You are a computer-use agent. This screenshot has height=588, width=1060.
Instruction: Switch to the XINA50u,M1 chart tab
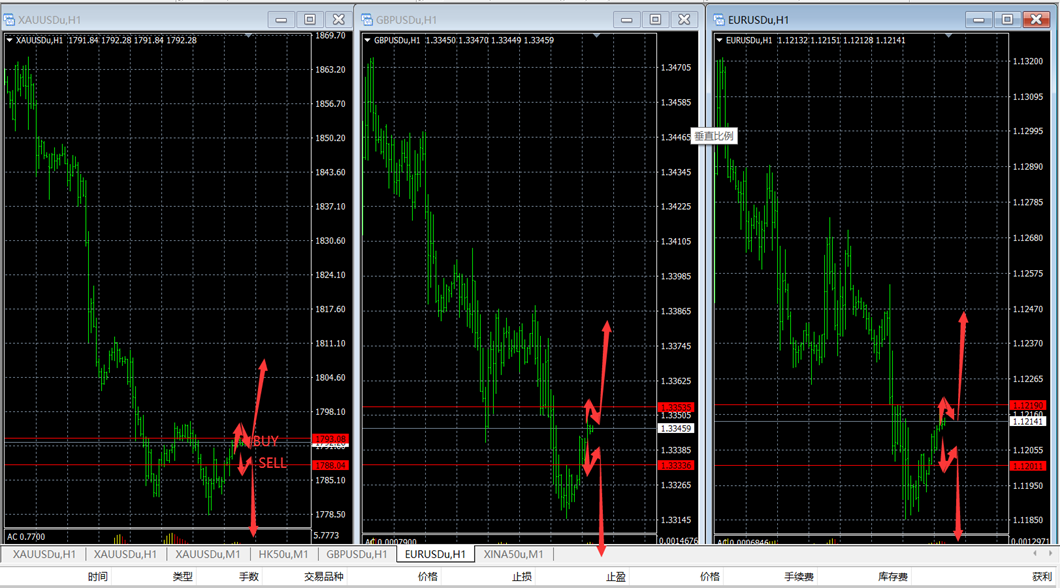(x=513, y=554)
